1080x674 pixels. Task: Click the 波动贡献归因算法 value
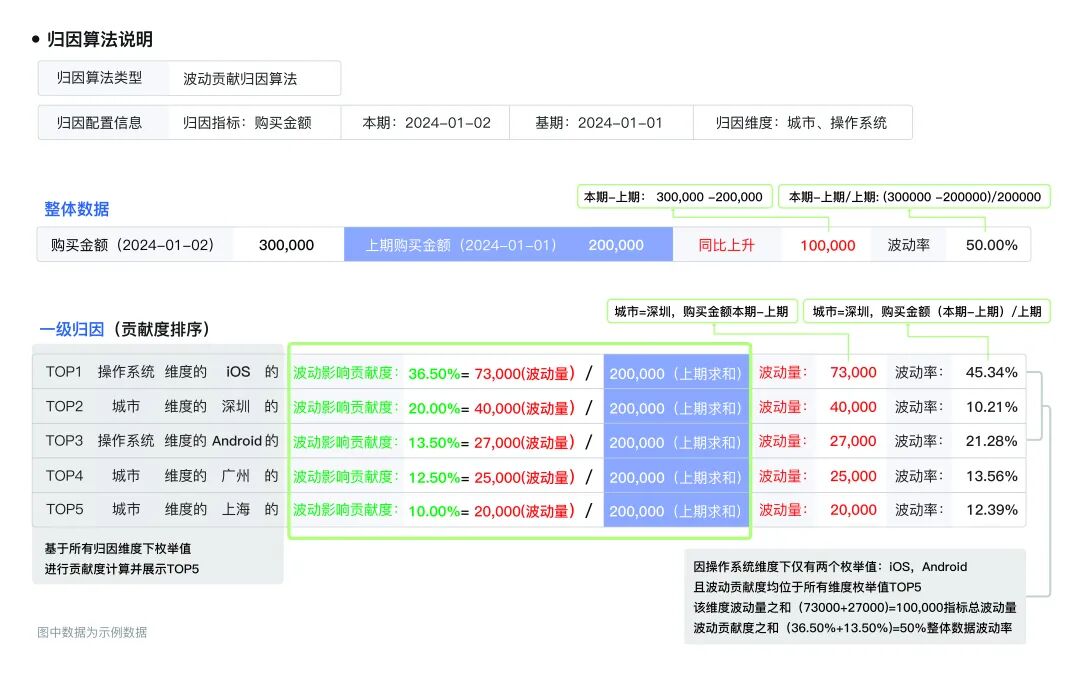click(x=240, y=78)
